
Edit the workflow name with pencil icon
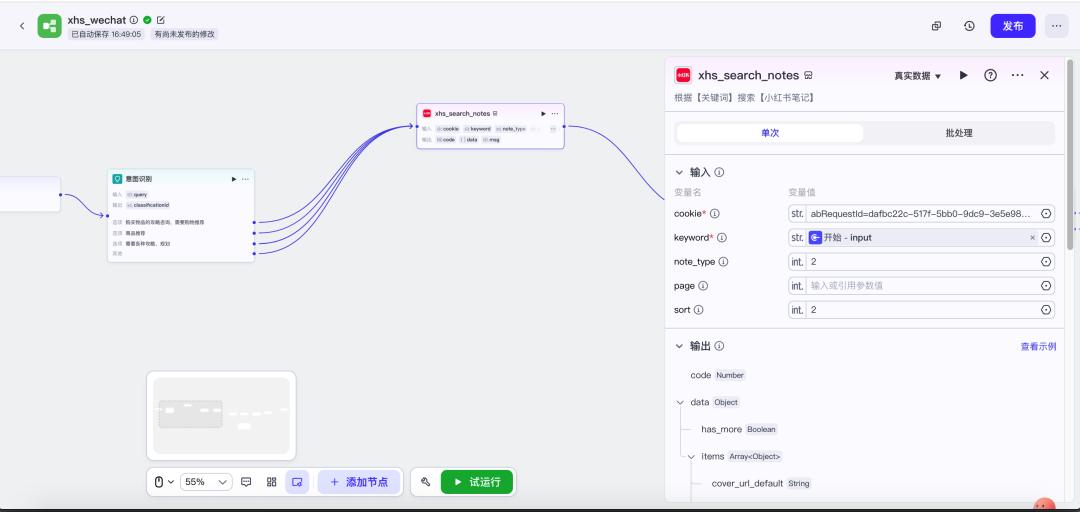(160, 20)
